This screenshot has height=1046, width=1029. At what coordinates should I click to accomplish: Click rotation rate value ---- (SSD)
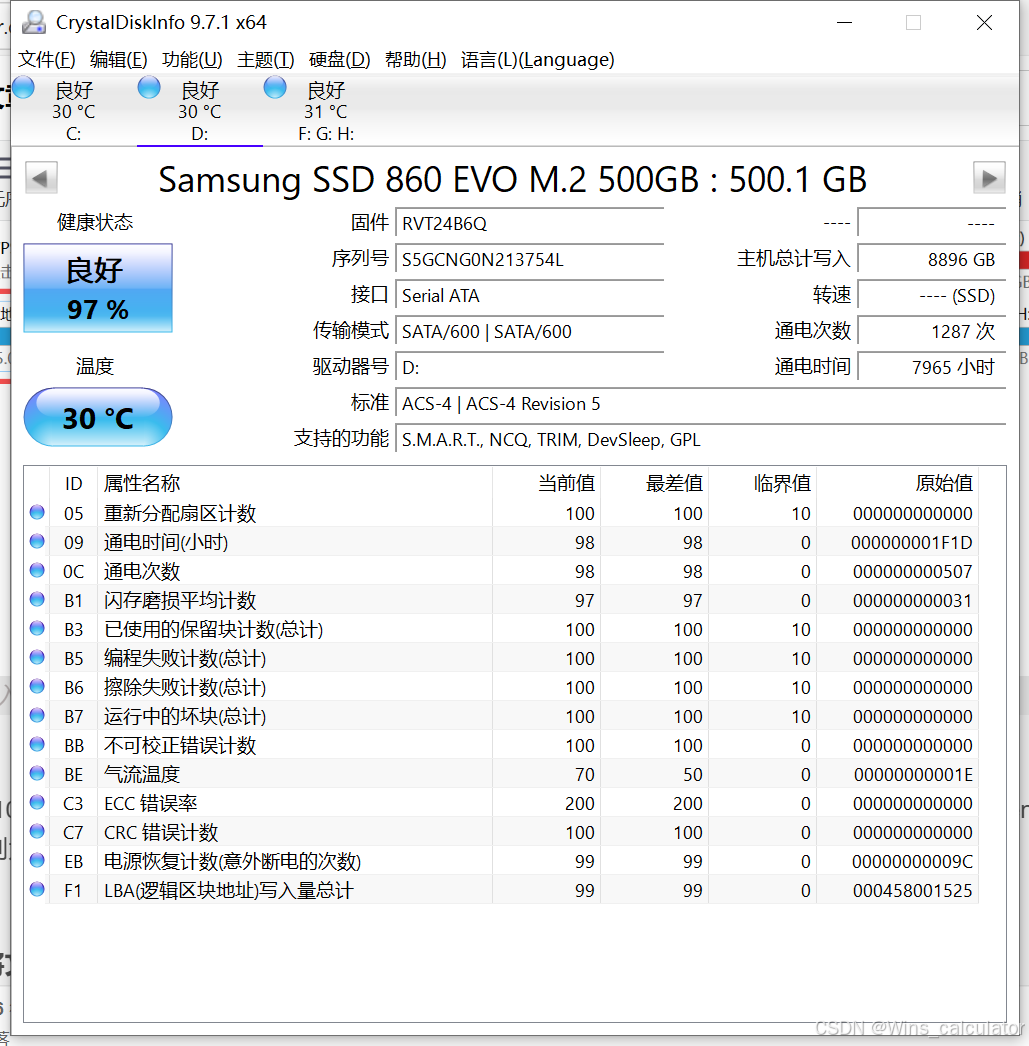pyautogui.click(x=931, y=295)
